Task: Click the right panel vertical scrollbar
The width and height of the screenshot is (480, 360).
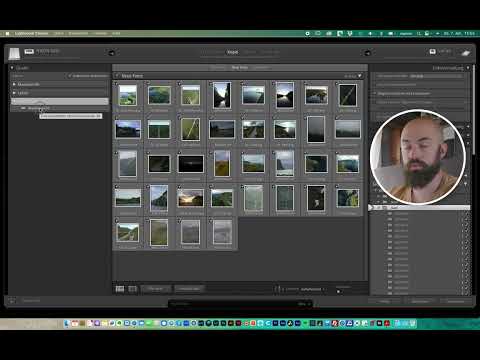Action: [474, 110]
